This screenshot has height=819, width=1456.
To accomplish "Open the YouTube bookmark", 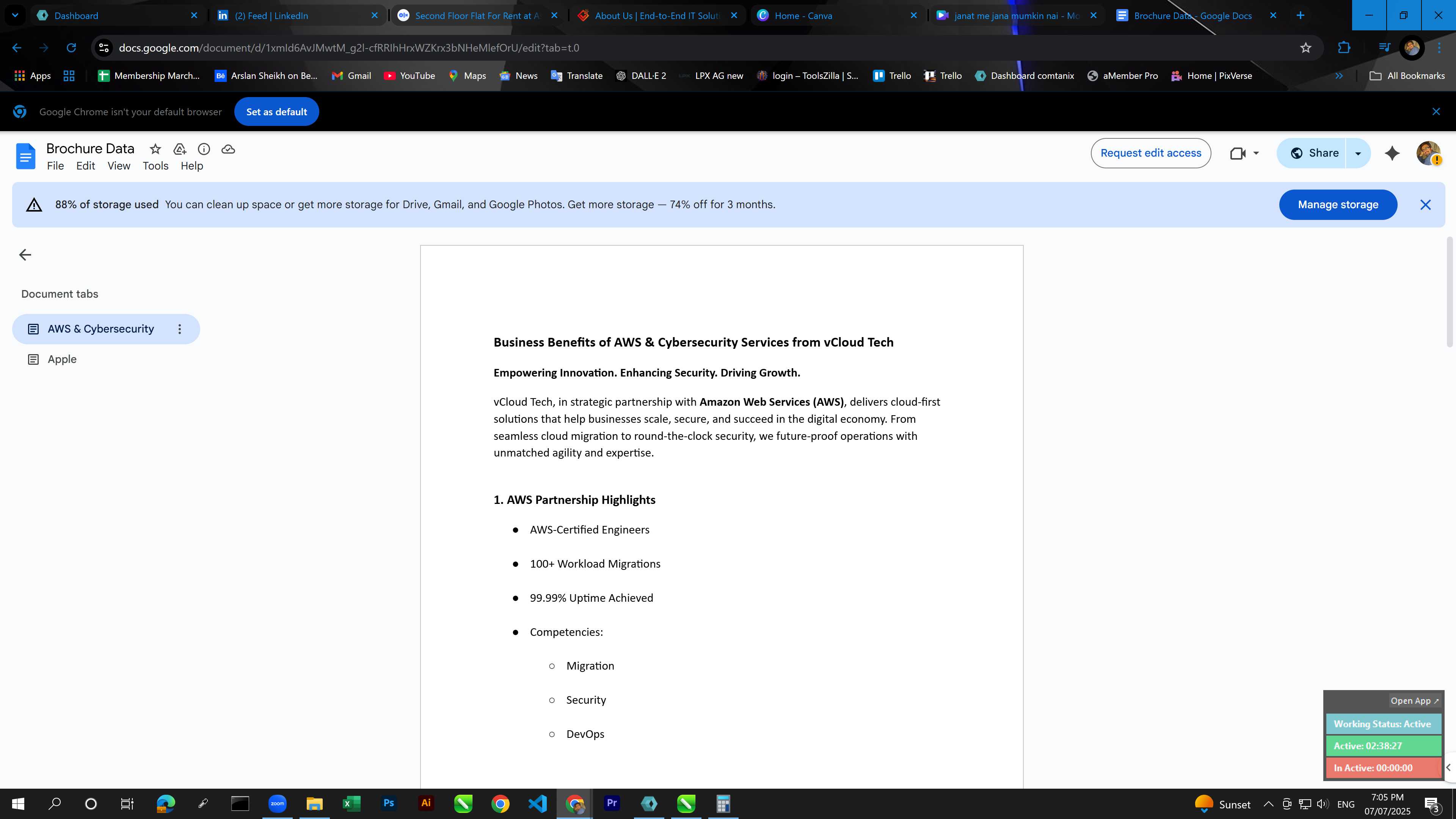I will (x=410, y=76).
